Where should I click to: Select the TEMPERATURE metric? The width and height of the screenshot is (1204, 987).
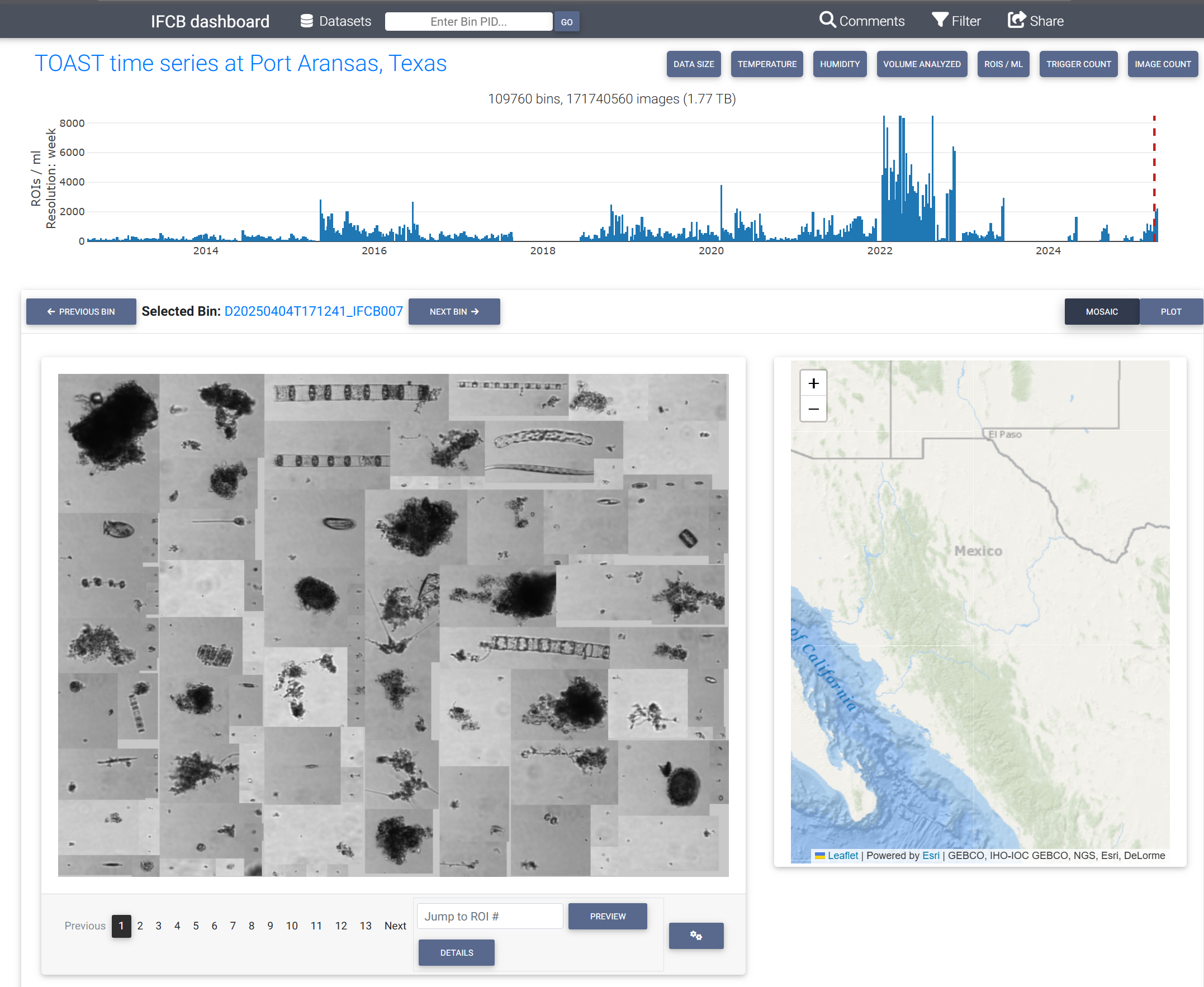click(767, 64)
